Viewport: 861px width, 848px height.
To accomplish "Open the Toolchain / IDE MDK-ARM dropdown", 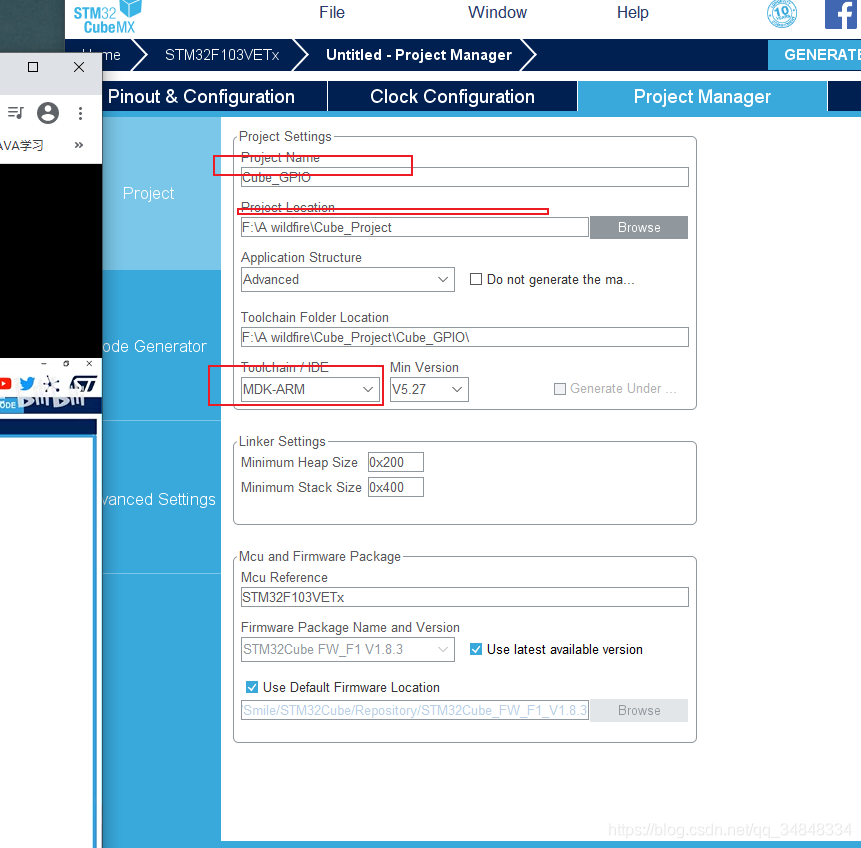I will tap(310, 389).
